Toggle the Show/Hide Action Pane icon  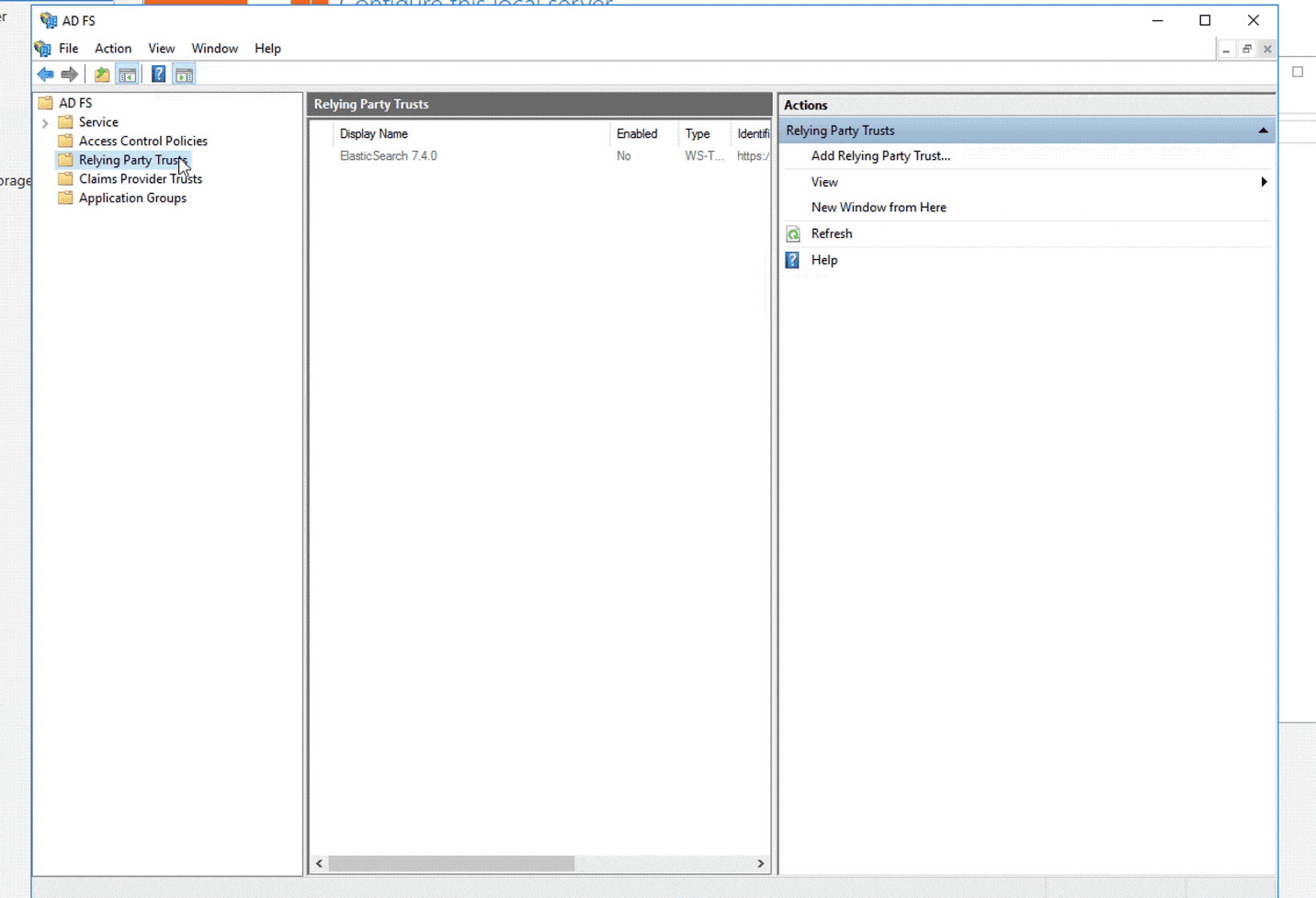pyautogui.click(x=184, y=74)
